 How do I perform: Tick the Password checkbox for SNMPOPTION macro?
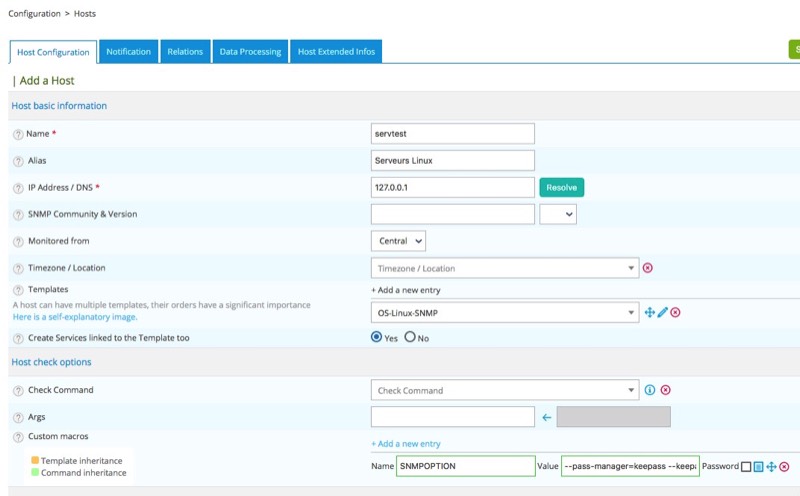746,466
